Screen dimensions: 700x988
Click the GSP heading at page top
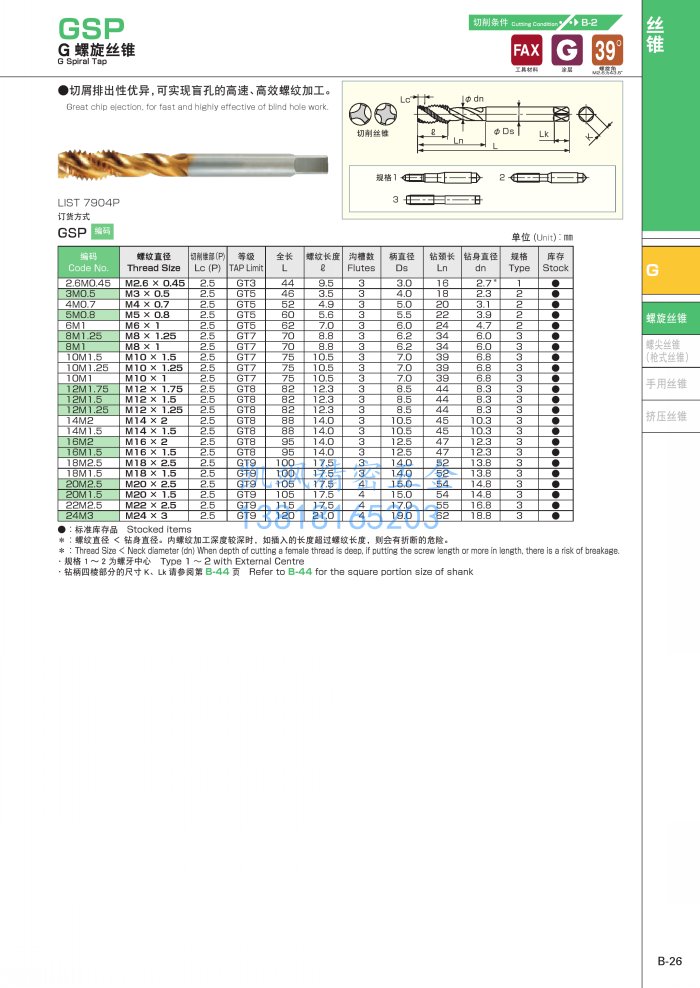point(91,29)
